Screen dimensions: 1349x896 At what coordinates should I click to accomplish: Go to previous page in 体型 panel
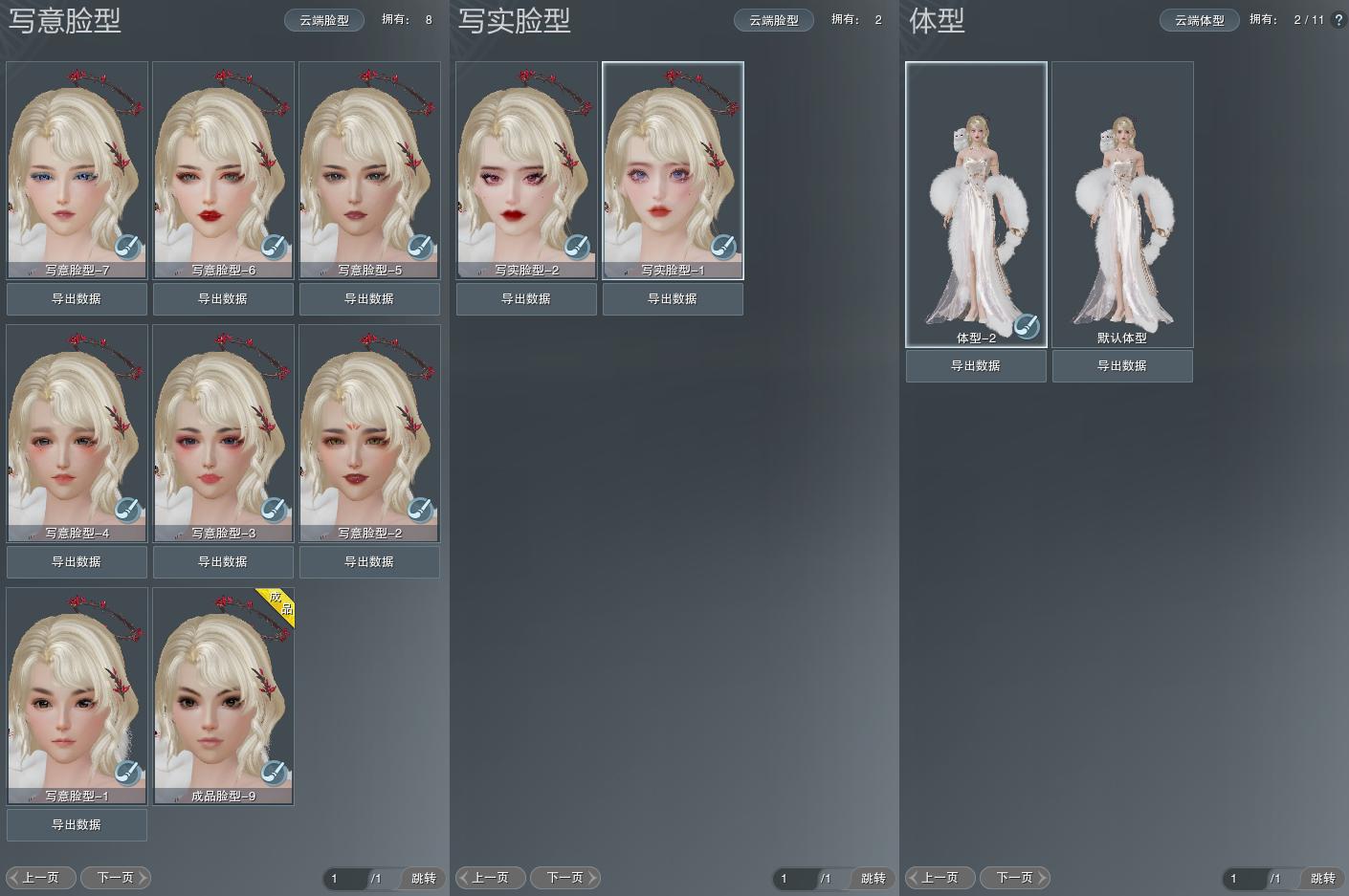pyautogui.click(x=940, y=877)
